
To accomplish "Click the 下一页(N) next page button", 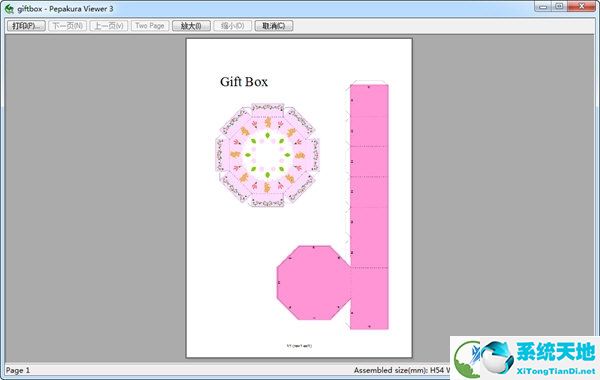I will coord(67,26).
